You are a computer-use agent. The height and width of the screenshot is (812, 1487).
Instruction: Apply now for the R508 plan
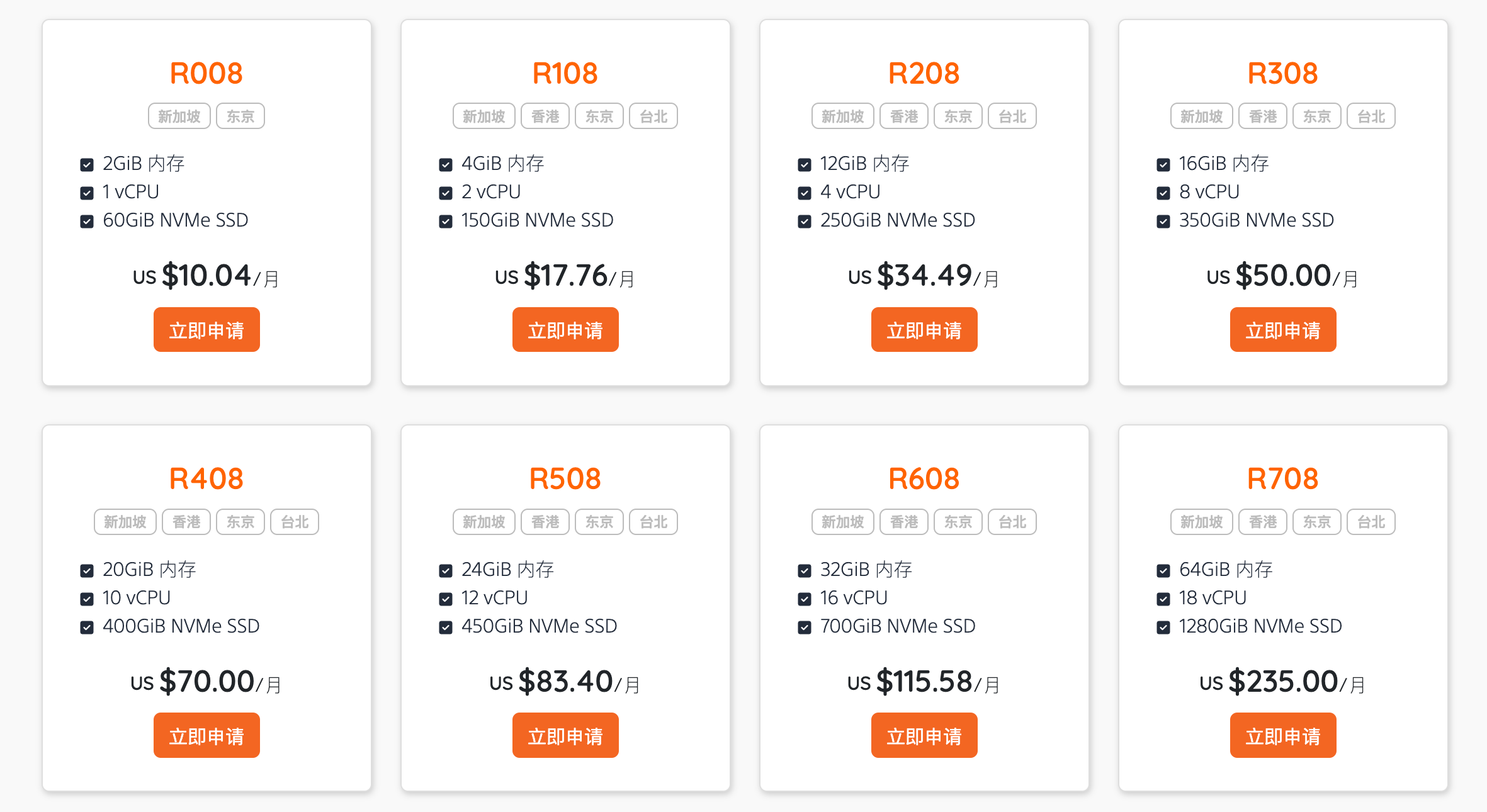pyautogui.click(x=565, y=735)
